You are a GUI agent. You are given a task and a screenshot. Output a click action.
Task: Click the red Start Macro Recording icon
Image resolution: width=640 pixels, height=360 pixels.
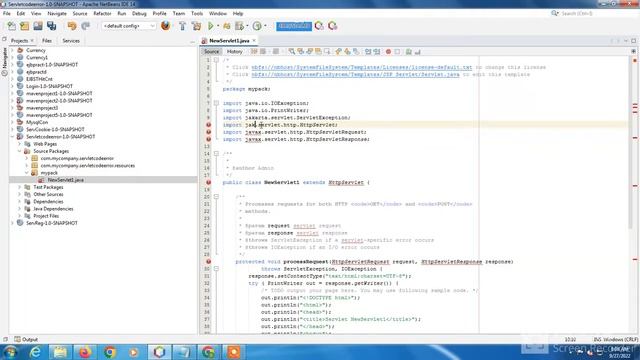[x=388, y=51]
